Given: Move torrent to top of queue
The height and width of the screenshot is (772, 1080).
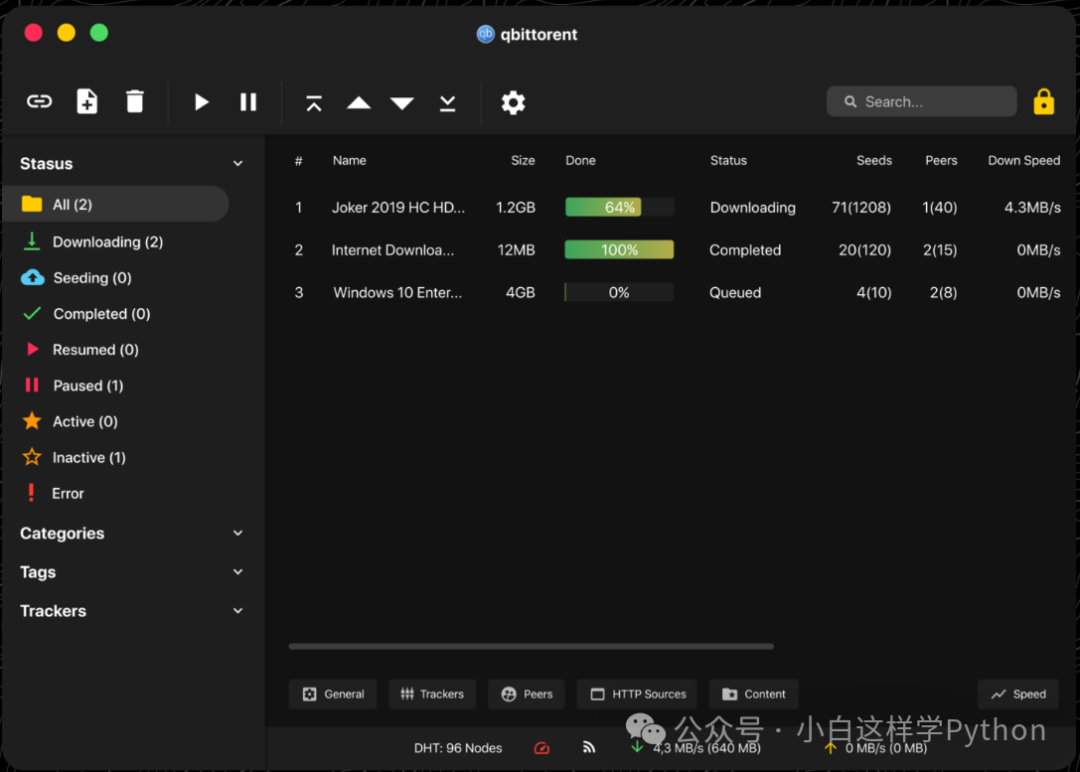Looking at the screenshot, I should (x=314, y=103).
